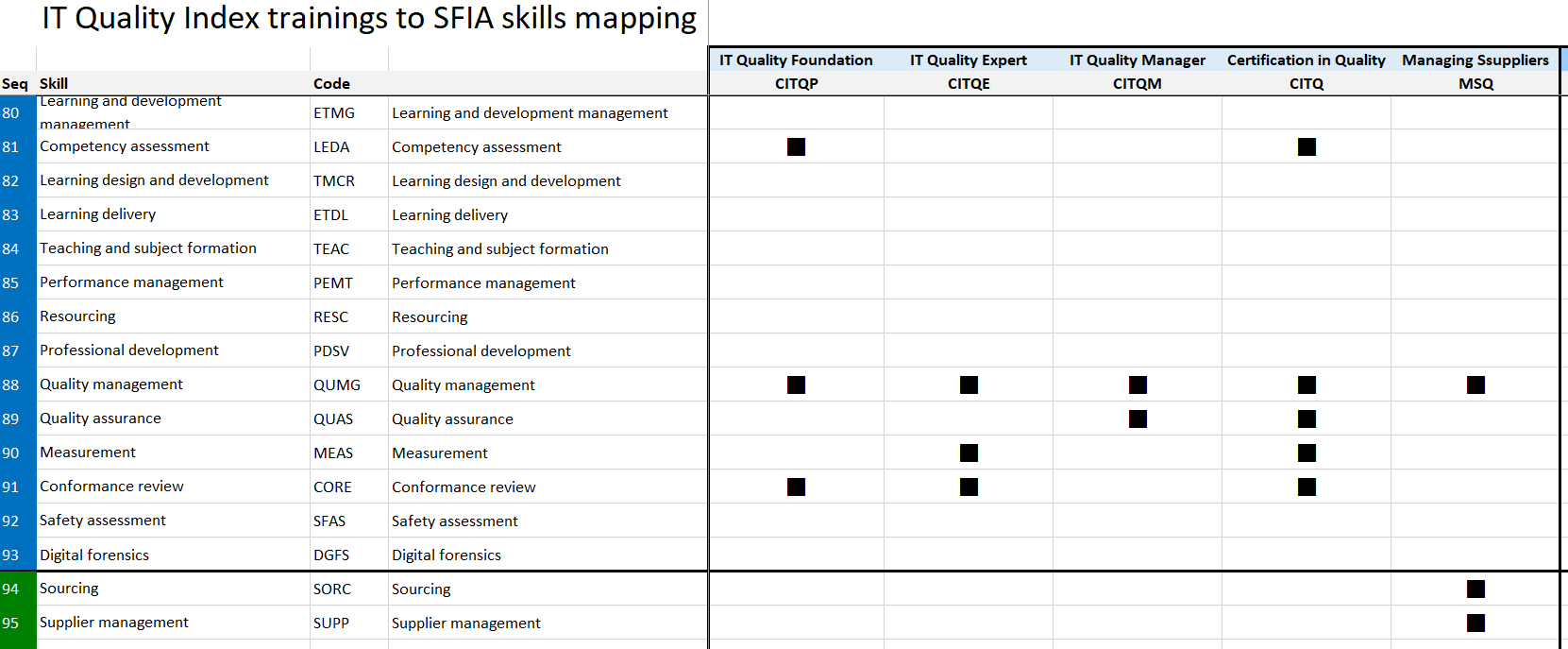1568x649 pixels.
Task: Select Certification in Quality header cell
Action: (x=1307, y=60)
